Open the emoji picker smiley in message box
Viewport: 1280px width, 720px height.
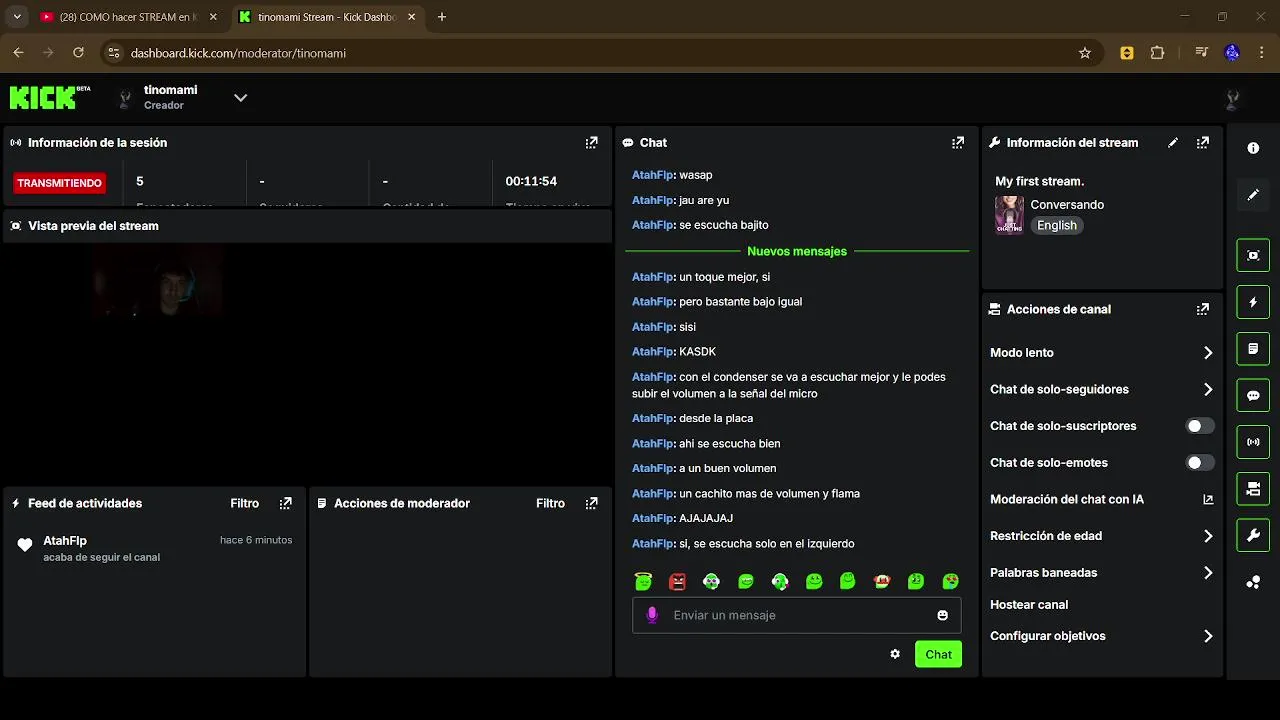pyautogui.click(x=942, y=615)
